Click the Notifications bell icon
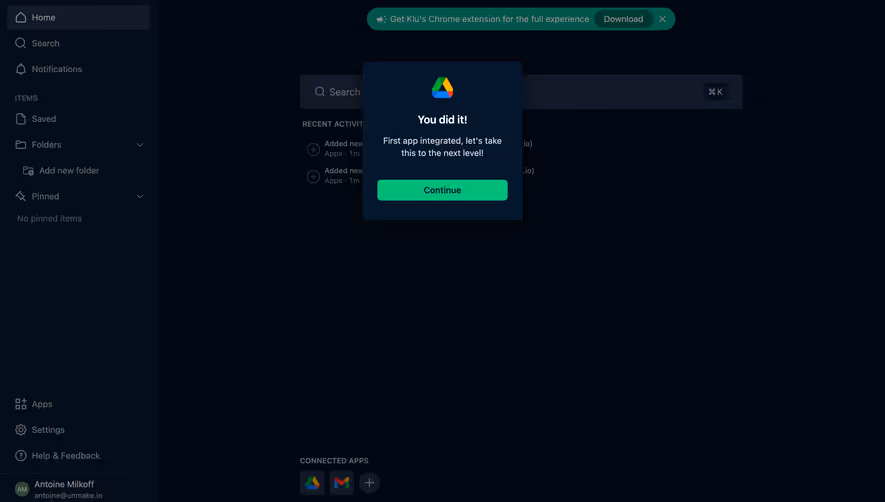This screenshot has height=502, width=885. point(21,69)
